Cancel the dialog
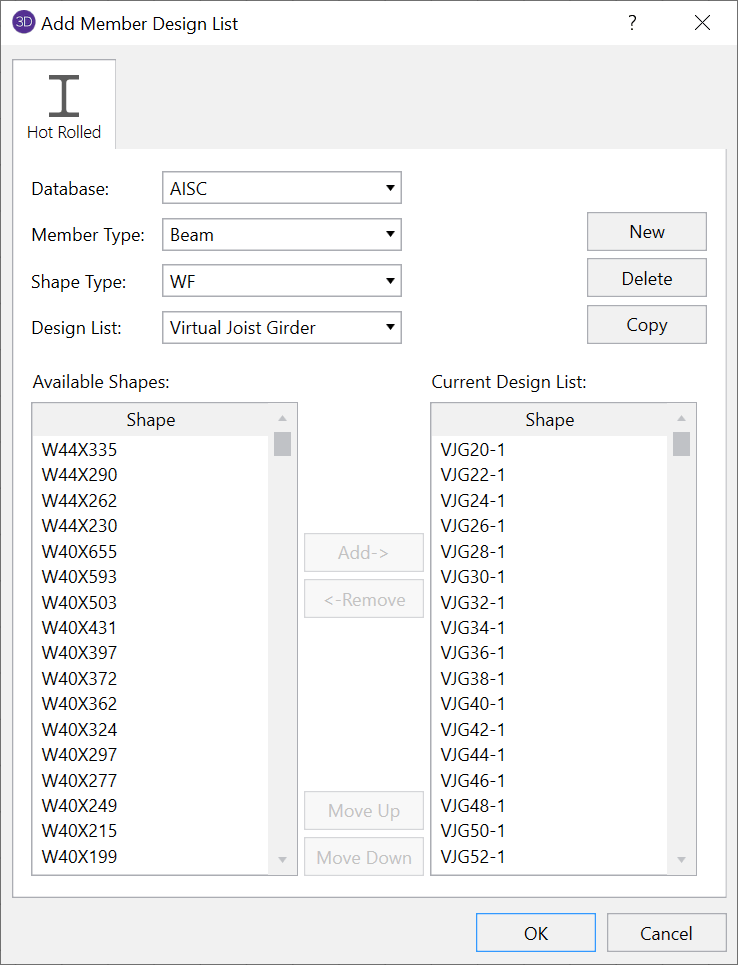 coord(666,933)
